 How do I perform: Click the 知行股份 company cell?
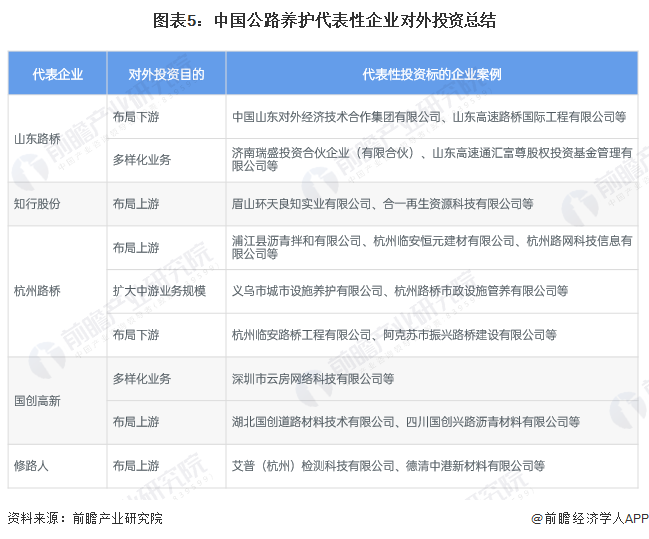tap(37, 203)
